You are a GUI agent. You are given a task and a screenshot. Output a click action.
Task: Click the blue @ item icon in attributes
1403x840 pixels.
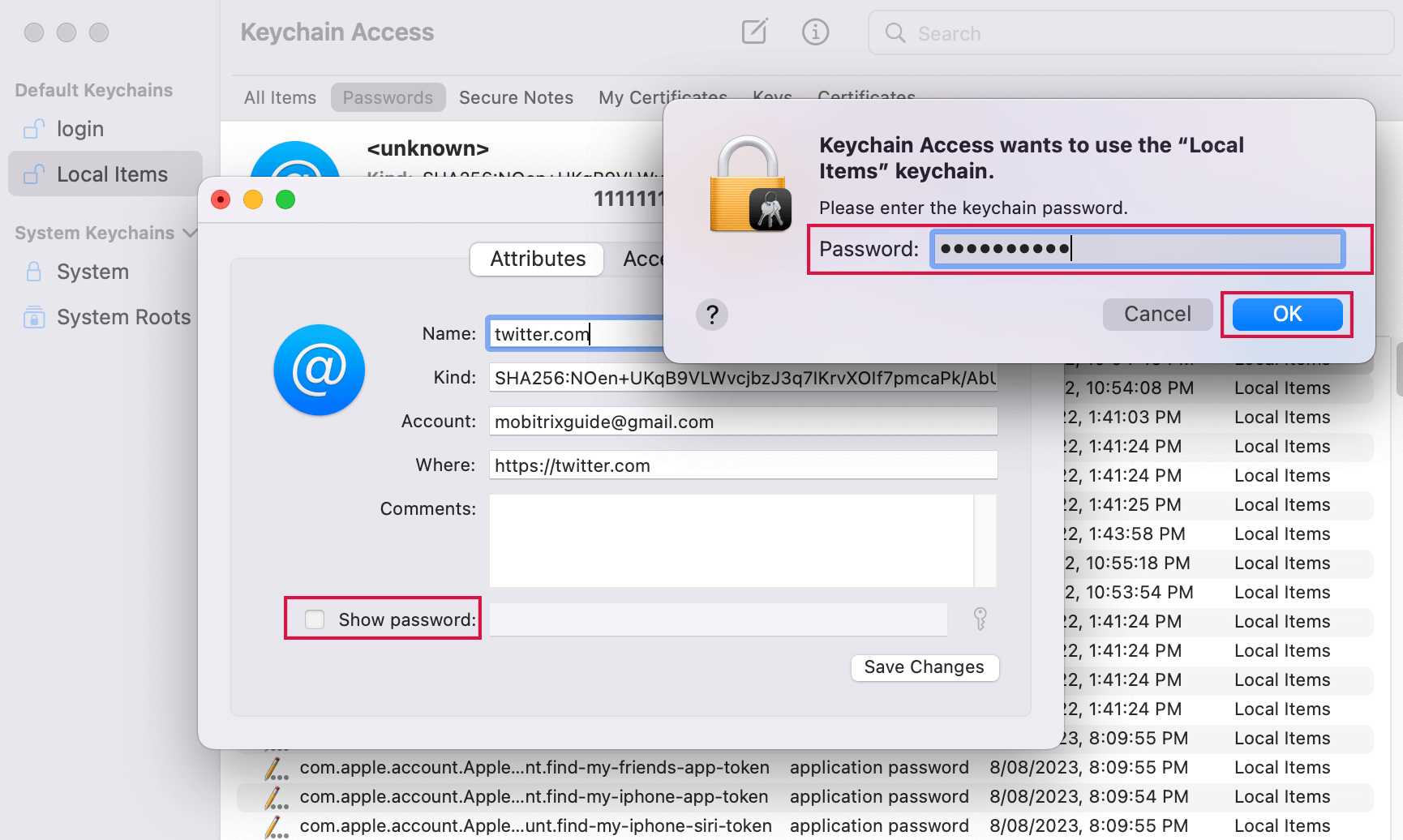pos(319,370)
